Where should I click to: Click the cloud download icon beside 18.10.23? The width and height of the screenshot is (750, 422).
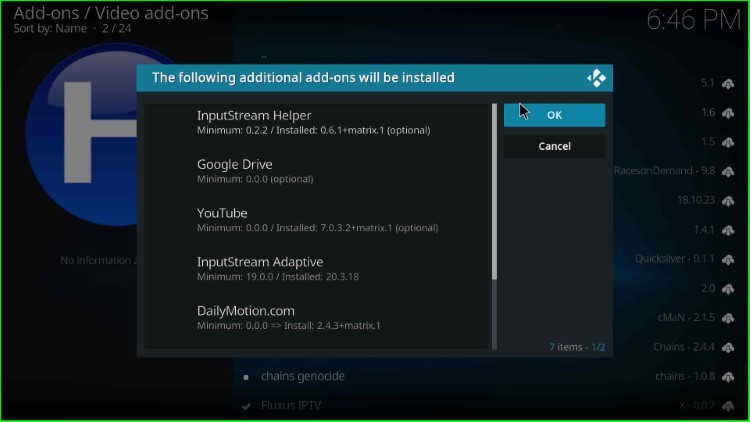(x=728, y=200)
